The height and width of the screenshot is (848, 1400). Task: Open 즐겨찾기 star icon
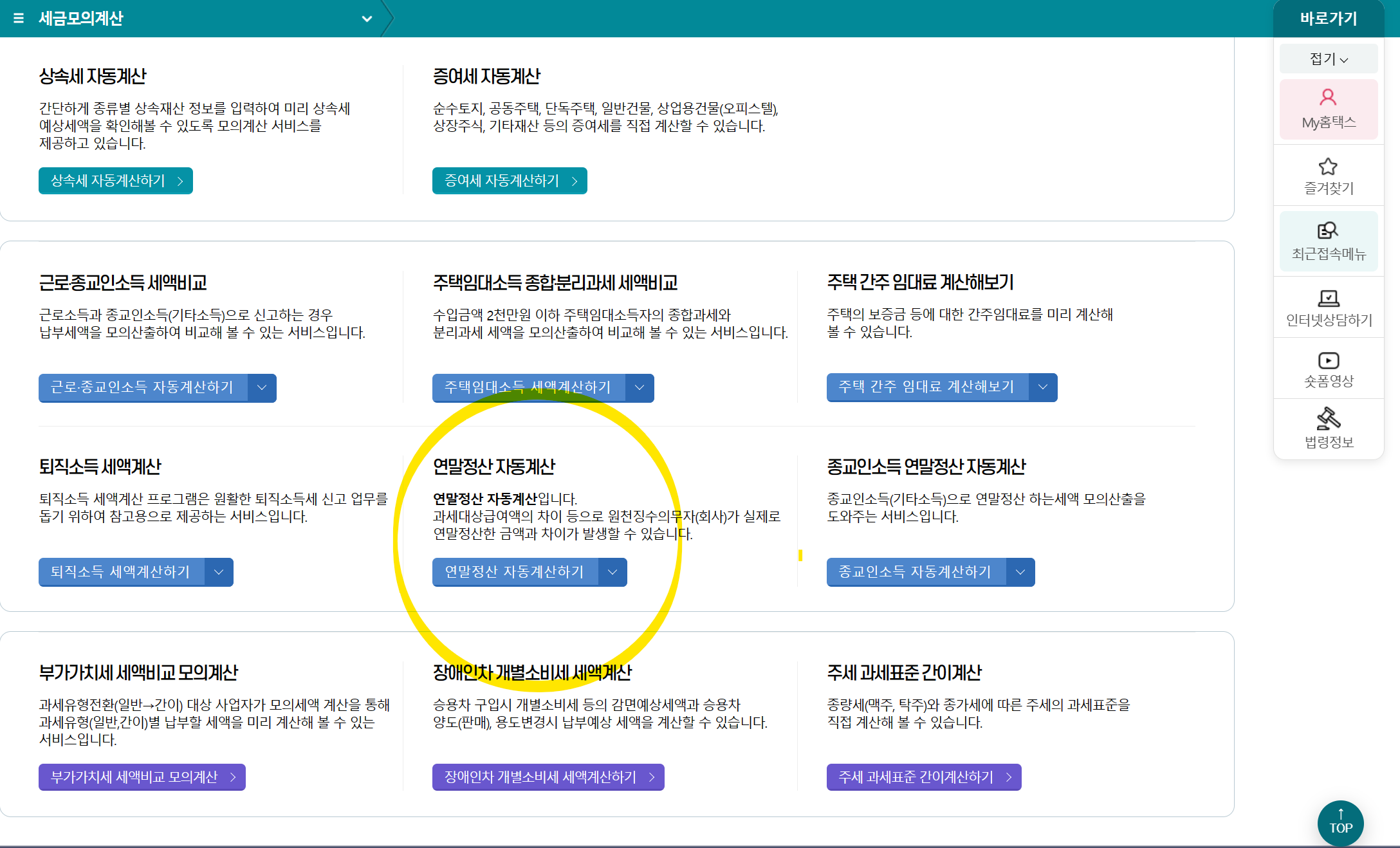tap(1328, 167)
